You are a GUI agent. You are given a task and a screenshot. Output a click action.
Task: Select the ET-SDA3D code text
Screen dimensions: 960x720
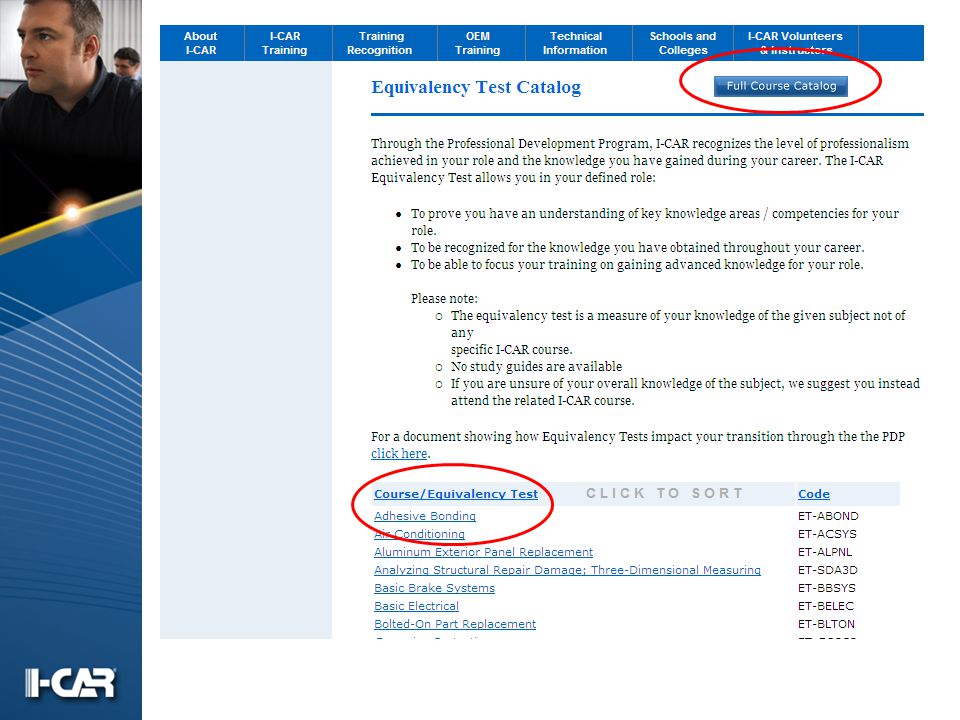click(x=828, y=570)
